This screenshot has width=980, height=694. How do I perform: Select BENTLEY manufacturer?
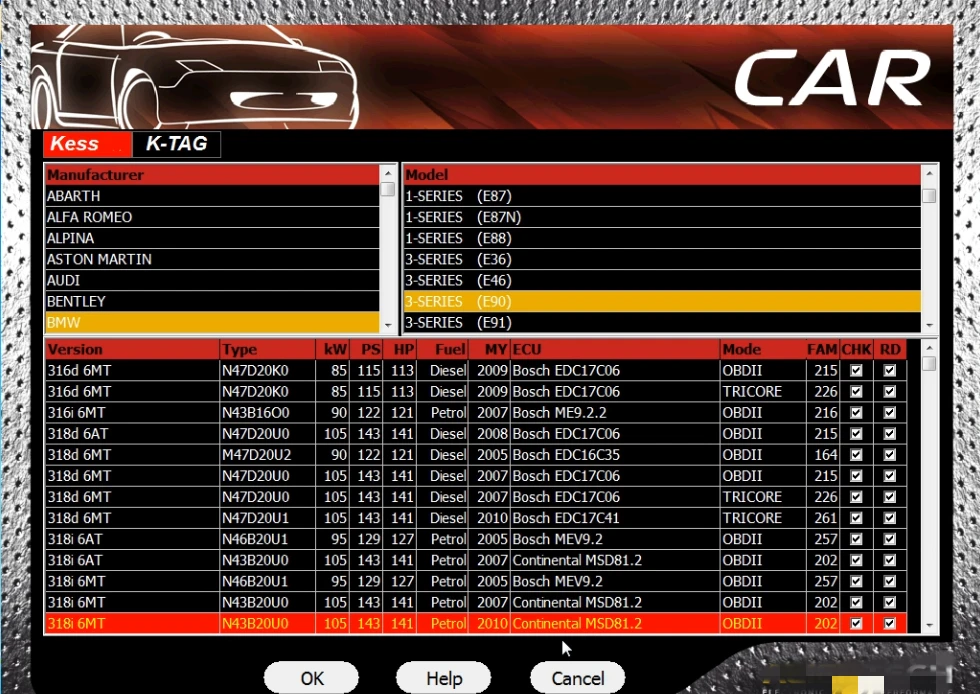[212, 301]
